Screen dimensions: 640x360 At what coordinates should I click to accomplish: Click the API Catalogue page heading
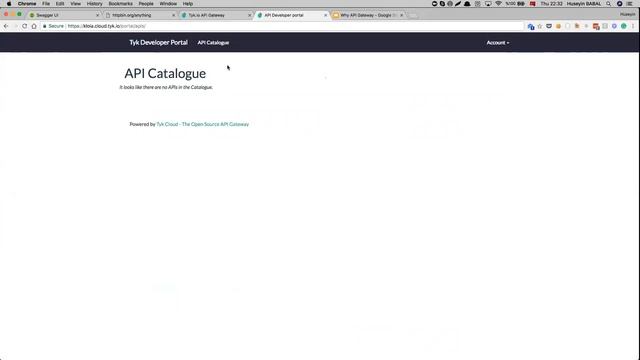(165, 73)
